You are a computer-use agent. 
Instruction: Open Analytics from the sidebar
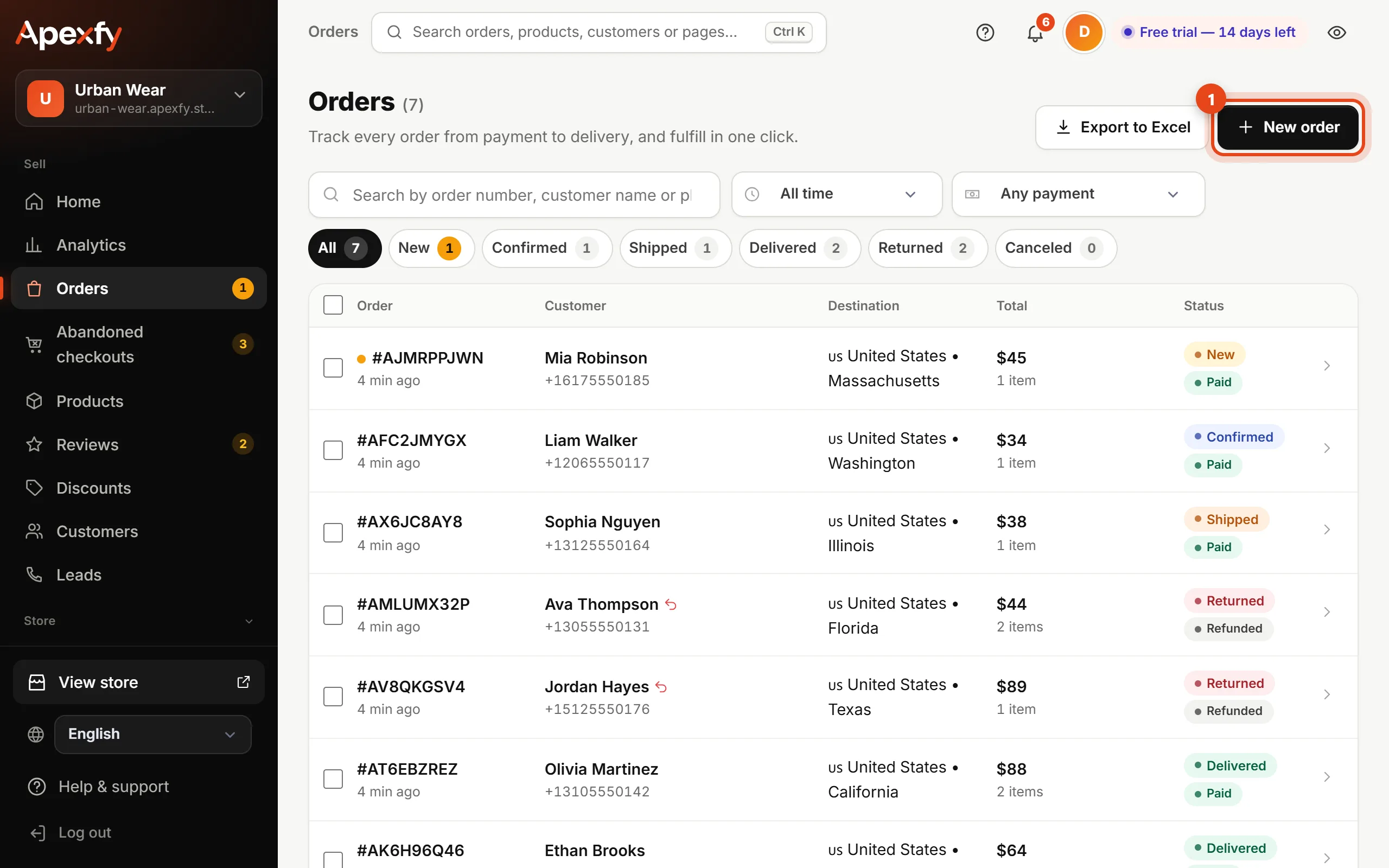(x=139, y=245)
